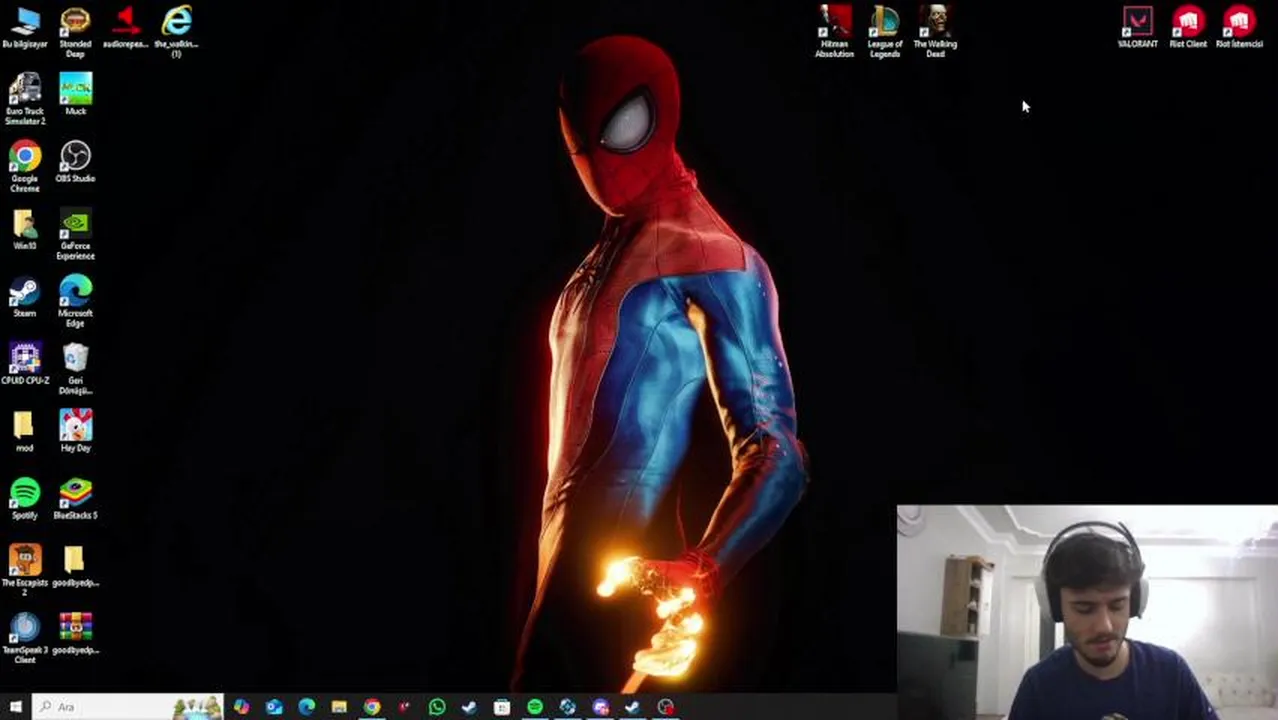This screenshot has width=1278, height=720.
Task: Launch Euro Truck Simulator 2 shortcut
Action: pos(25,99)
